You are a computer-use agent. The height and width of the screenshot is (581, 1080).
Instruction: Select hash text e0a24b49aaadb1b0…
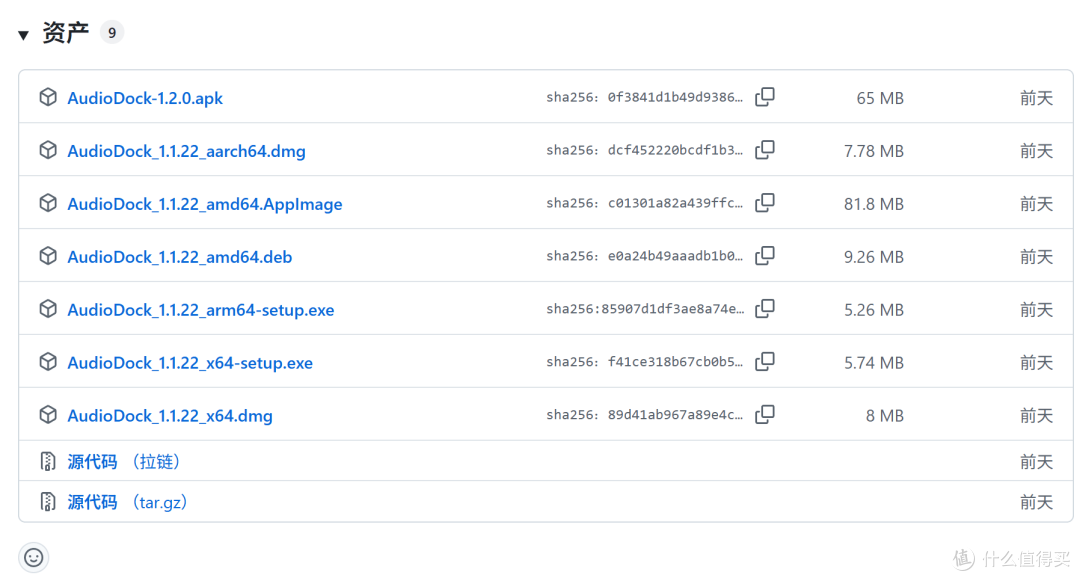[675, 257]
